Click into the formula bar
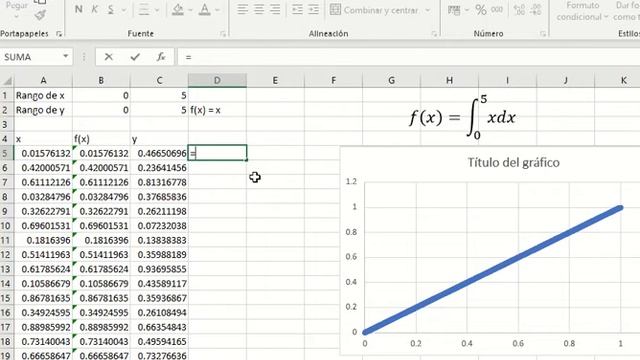Viewport: 640px width, 360px height. [408, 57]
